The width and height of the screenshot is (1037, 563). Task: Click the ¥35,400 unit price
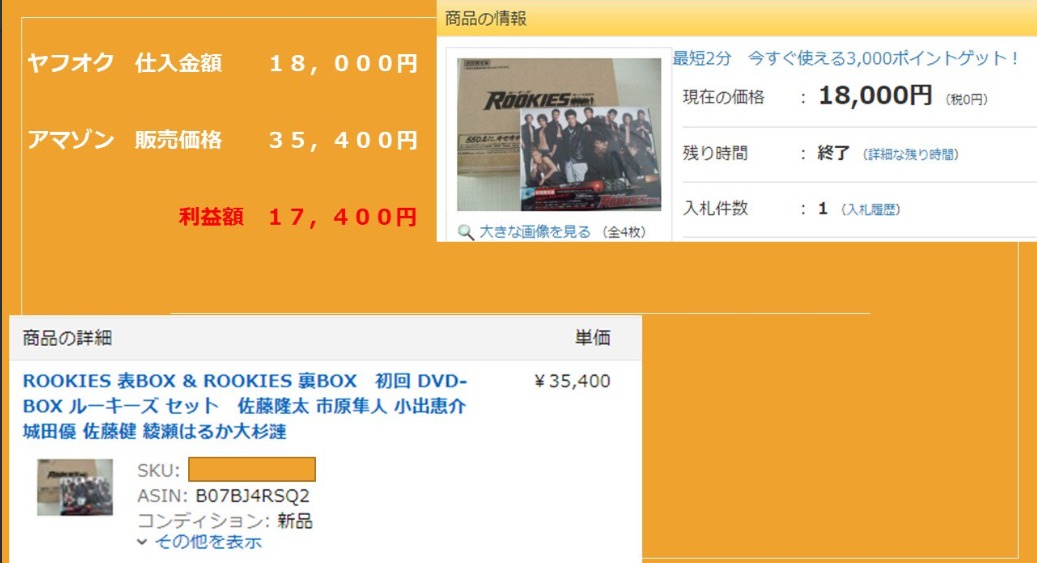[x=573, y=381]
